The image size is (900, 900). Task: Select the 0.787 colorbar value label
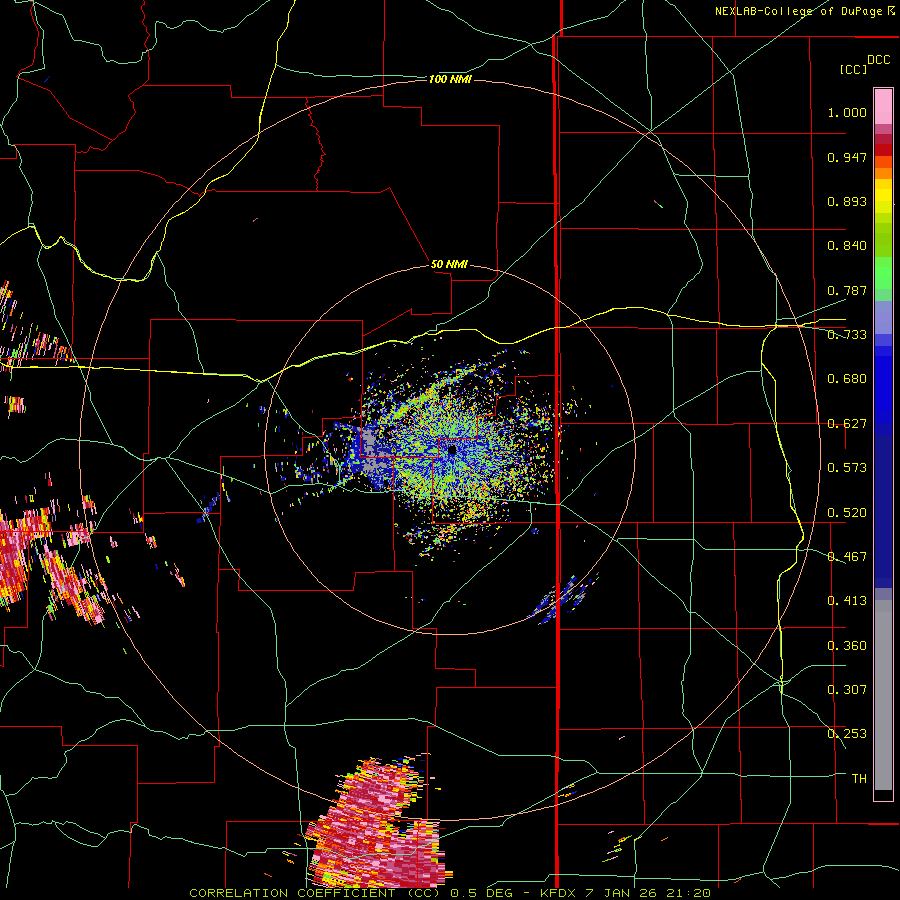[x=847, y=290]
